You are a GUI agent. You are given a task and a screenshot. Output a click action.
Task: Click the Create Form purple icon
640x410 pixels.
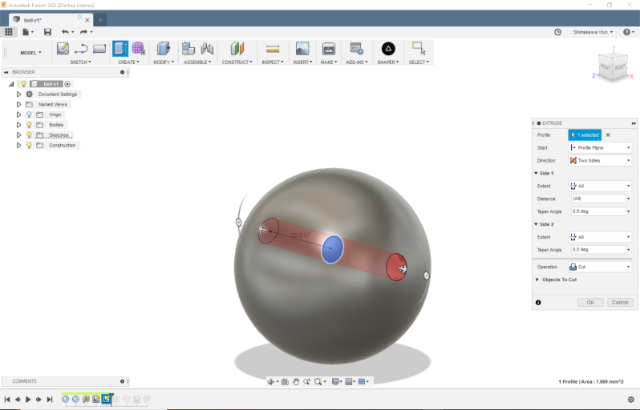tap(138, 49)
